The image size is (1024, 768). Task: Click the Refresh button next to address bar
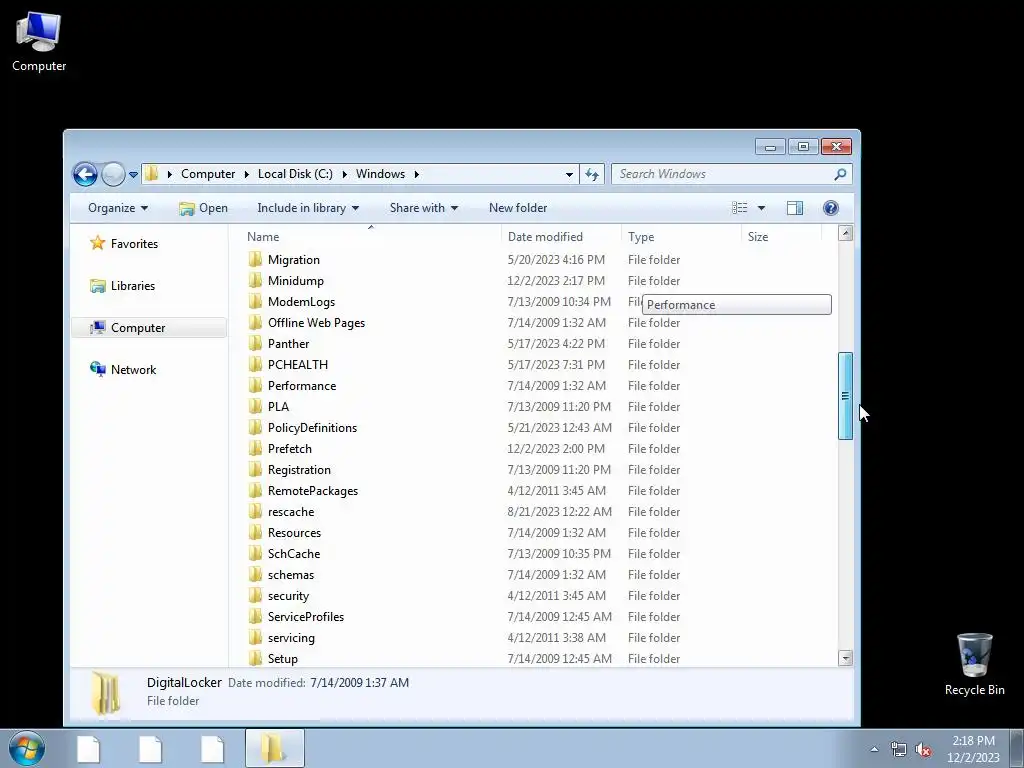(x=592, y=174)
